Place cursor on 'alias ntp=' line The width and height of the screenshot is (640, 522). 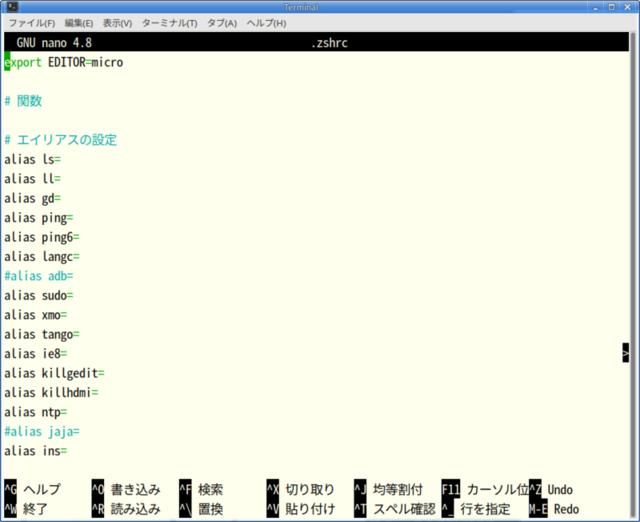click(36, 412)
